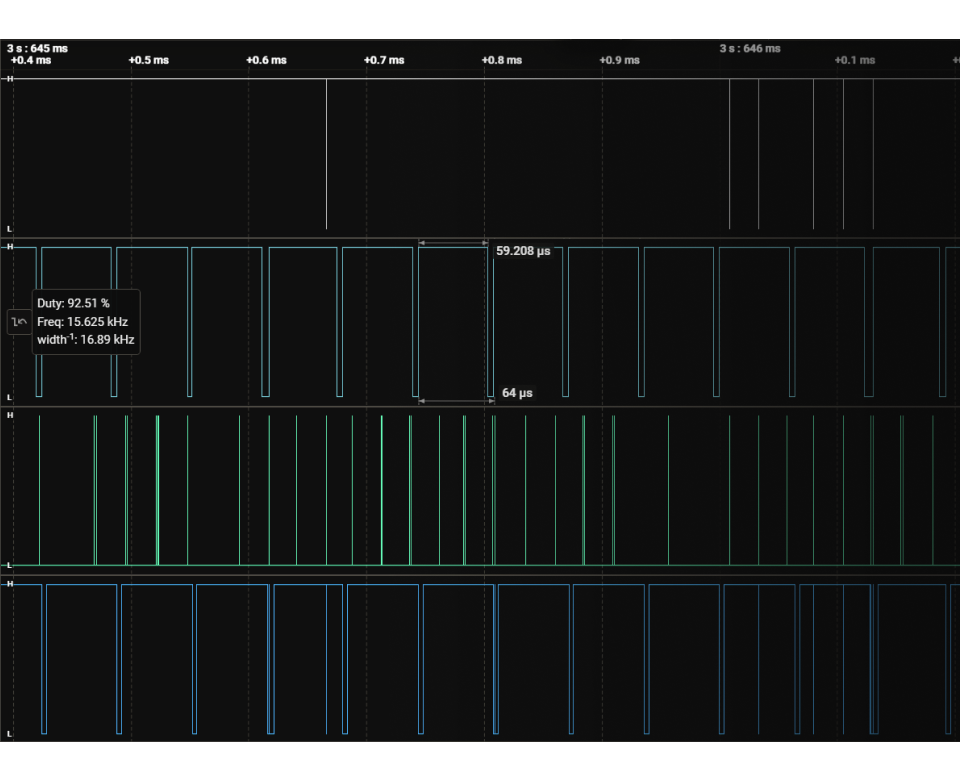Screen dimensions: 960x780
Task: Jump to the +0.6 ms ruler mark
Action: pyautogui.click(x=266, y=60)
